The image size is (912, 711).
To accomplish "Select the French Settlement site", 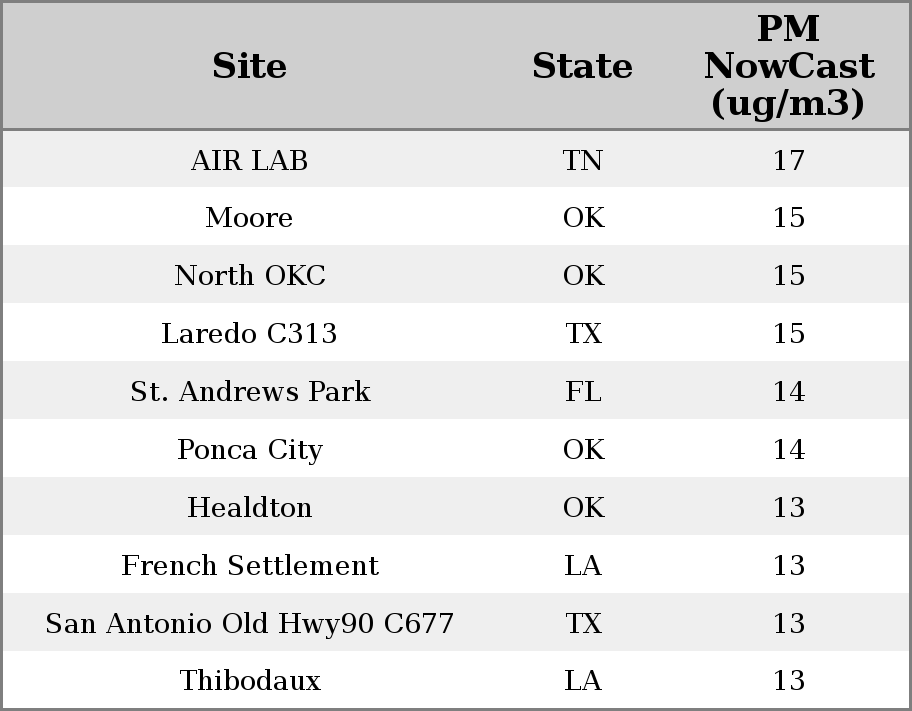I will coord(249,565).
